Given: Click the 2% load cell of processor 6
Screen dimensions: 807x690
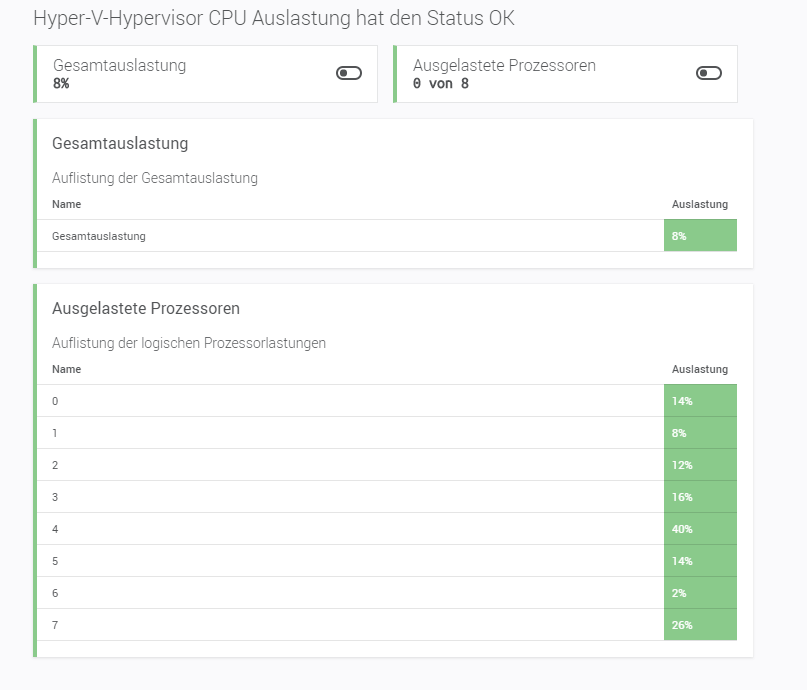Looking at the screenshot, I should click(700, 593).
